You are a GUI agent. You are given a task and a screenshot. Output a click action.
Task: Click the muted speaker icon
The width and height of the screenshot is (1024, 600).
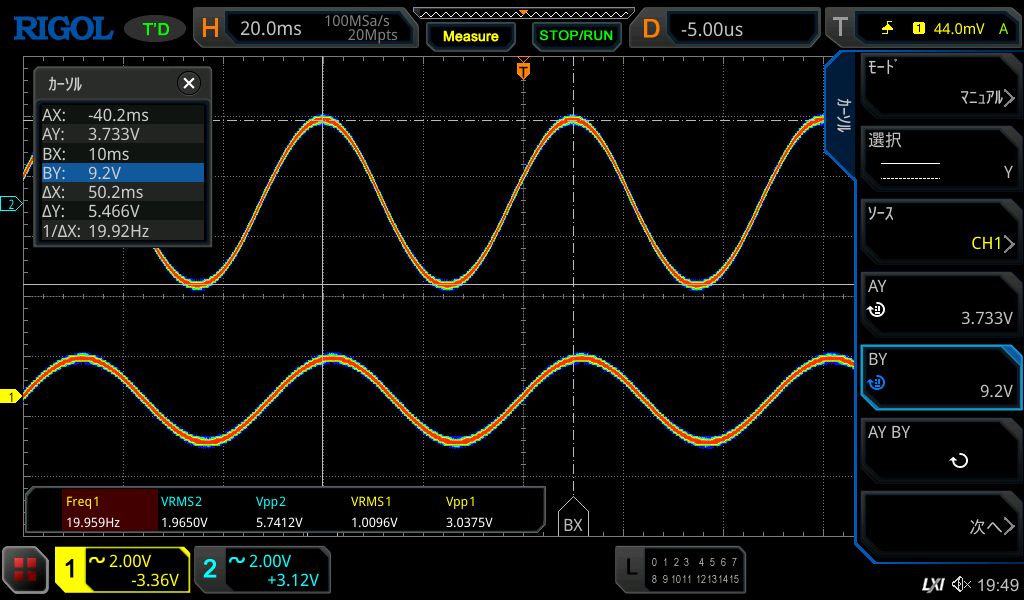tap(962, 584)
